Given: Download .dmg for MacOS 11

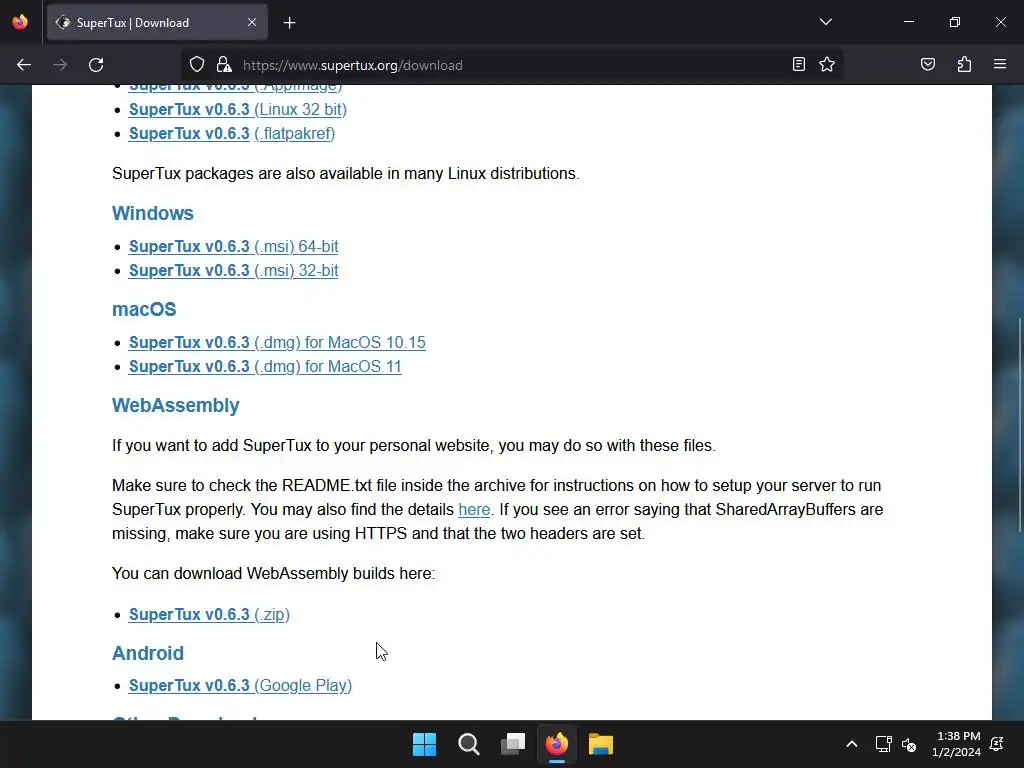Looking at the screenshot, I should [265, 366].
